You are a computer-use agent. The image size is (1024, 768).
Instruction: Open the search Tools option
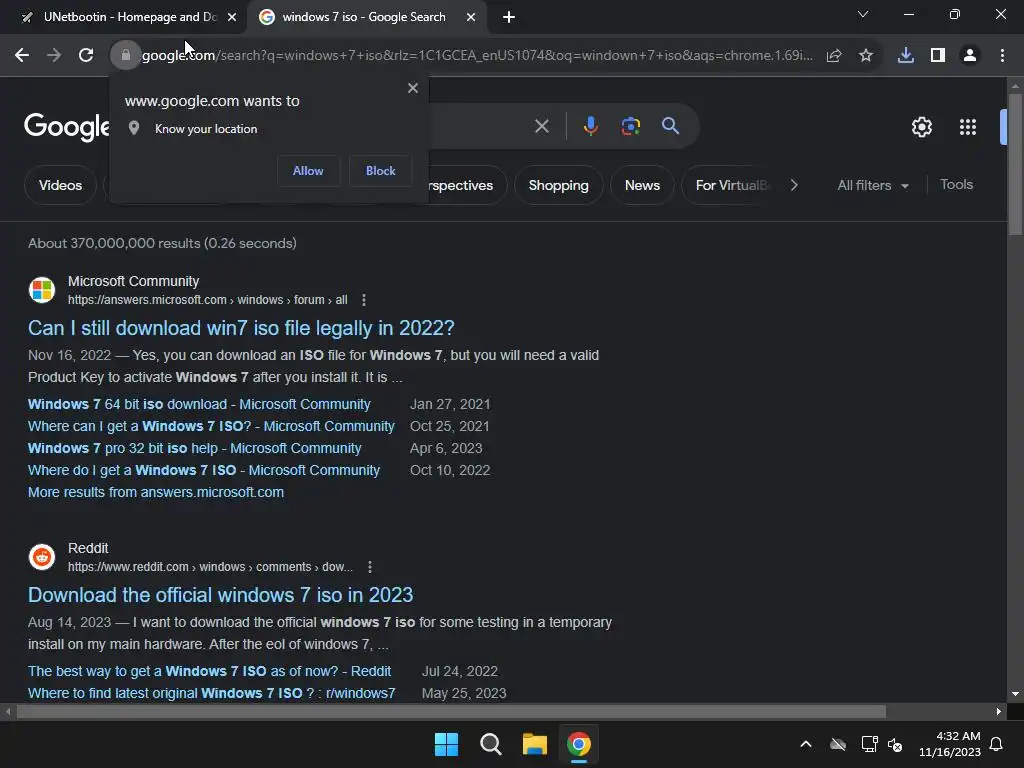click(x=956, y=185)
